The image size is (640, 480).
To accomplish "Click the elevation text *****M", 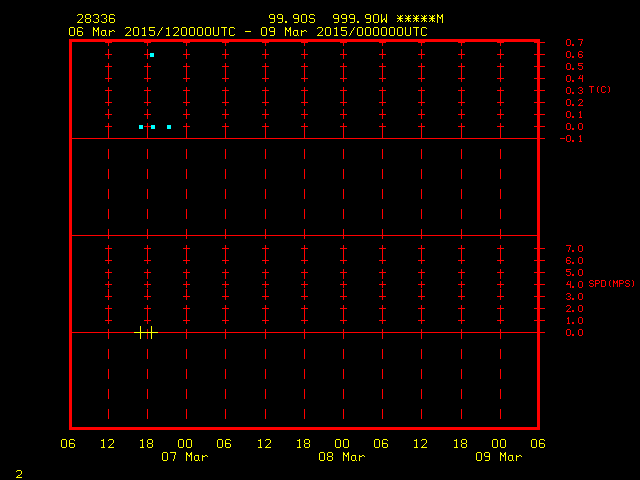I will [x=420, y=19].
